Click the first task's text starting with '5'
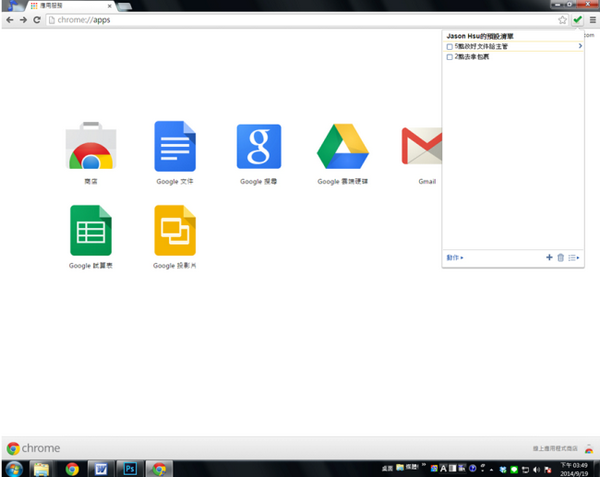Viewport: 600px width, 477px height. click(481, 46)
